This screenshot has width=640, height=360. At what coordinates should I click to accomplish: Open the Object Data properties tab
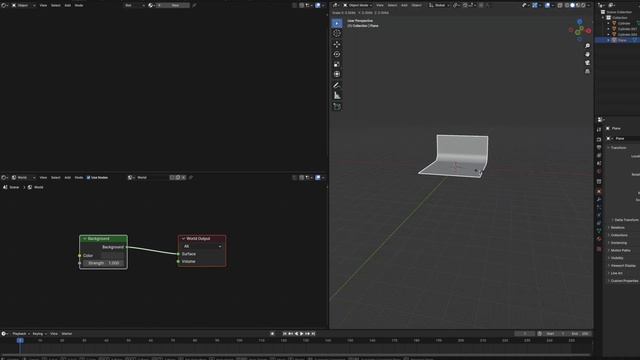point(599,231)
